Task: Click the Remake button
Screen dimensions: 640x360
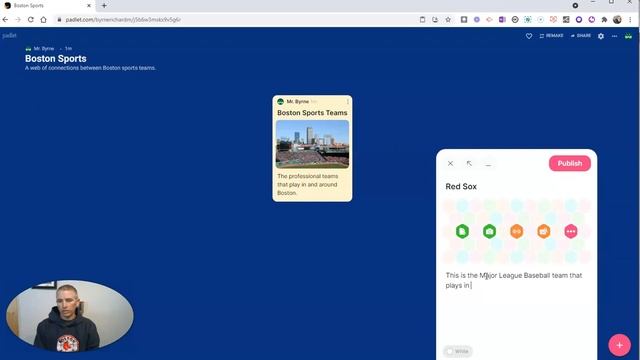Action: click(551, 36)
